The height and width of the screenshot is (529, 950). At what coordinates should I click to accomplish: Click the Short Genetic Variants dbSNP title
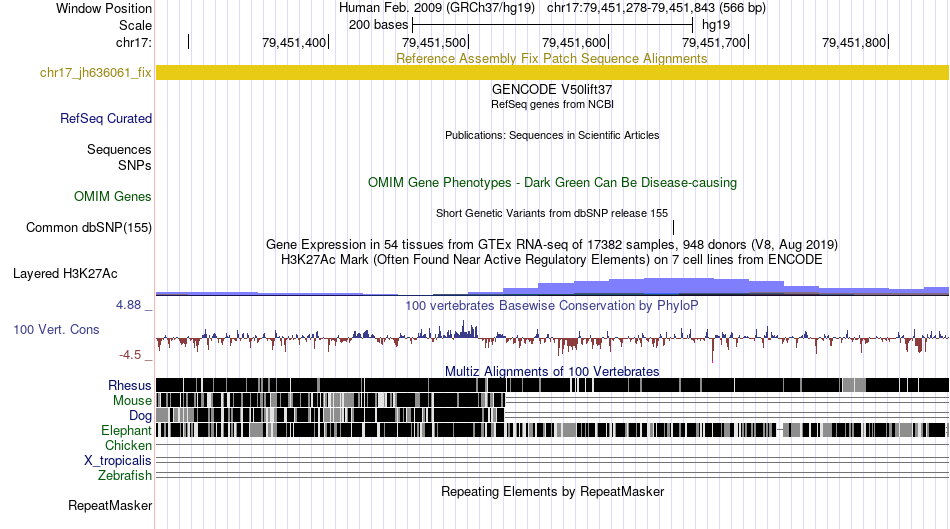pos(552,213)
